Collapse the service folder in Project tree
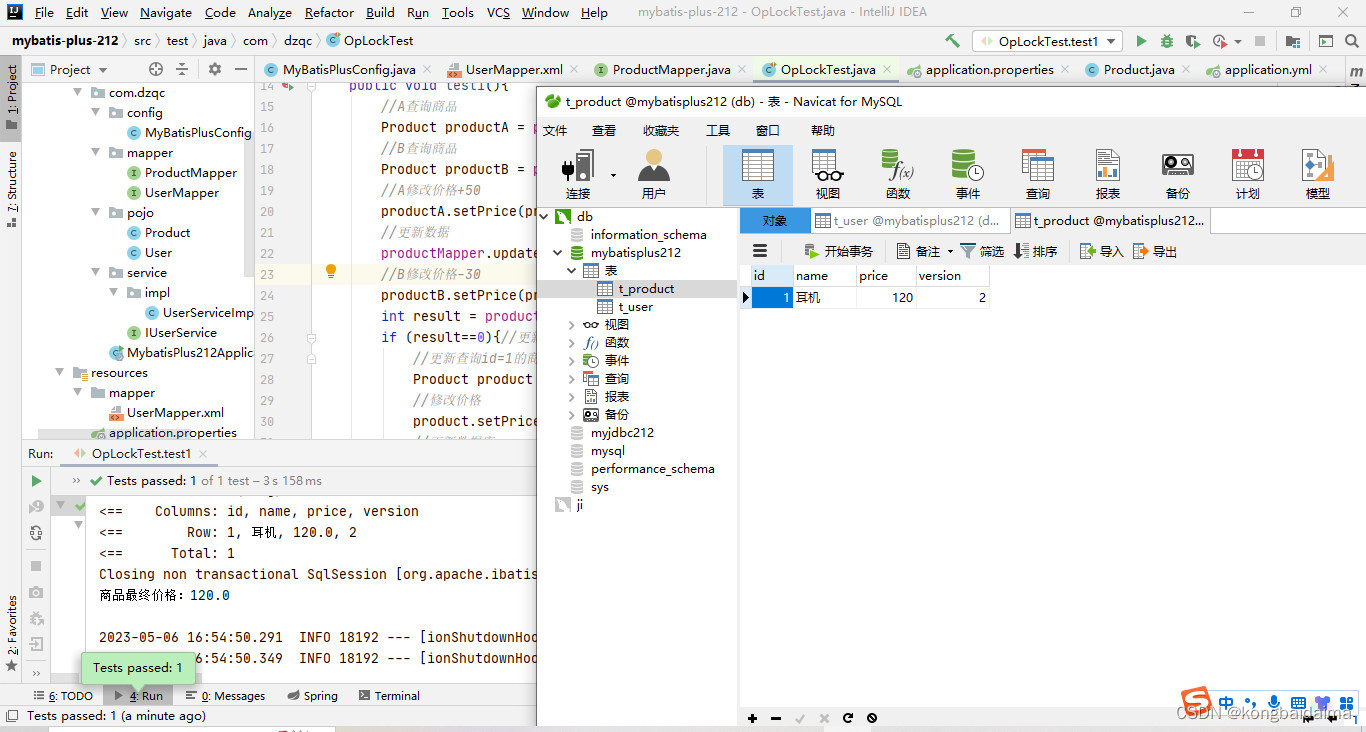Image resolution: width=1366 pixels, height=732 pixels. (x=96, y=273)
